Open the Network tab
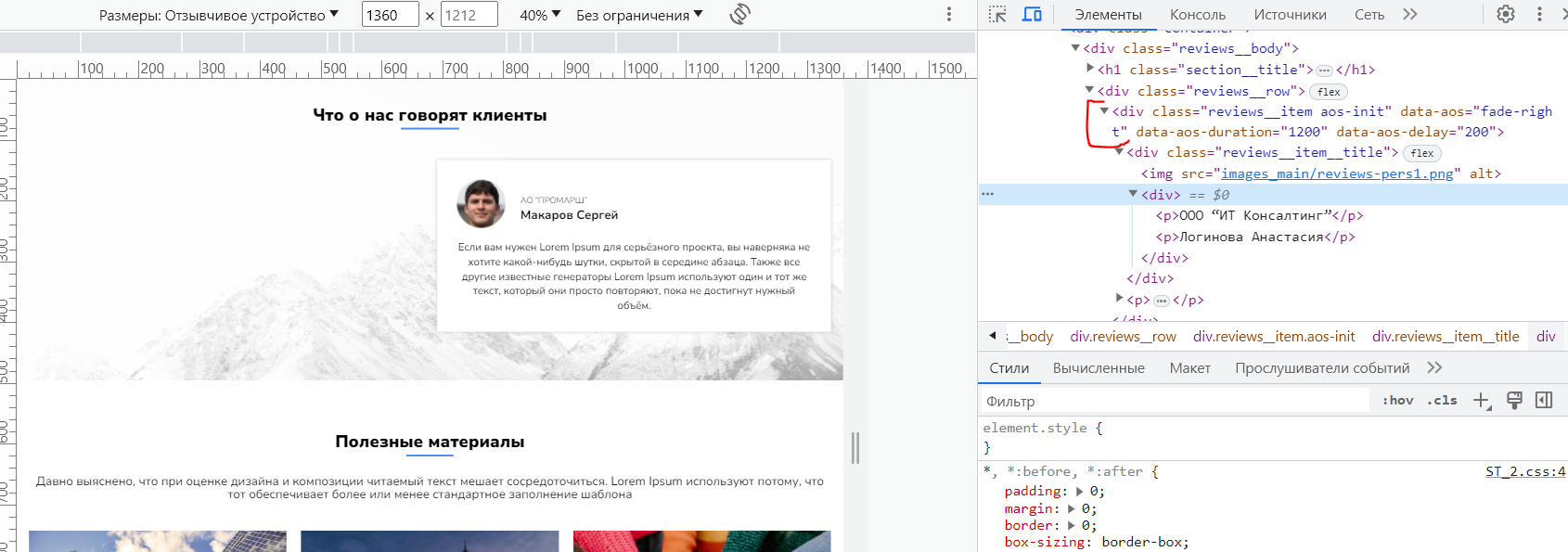The height and width of the screenshot is (552, 1568). (x=1369, y=14)
